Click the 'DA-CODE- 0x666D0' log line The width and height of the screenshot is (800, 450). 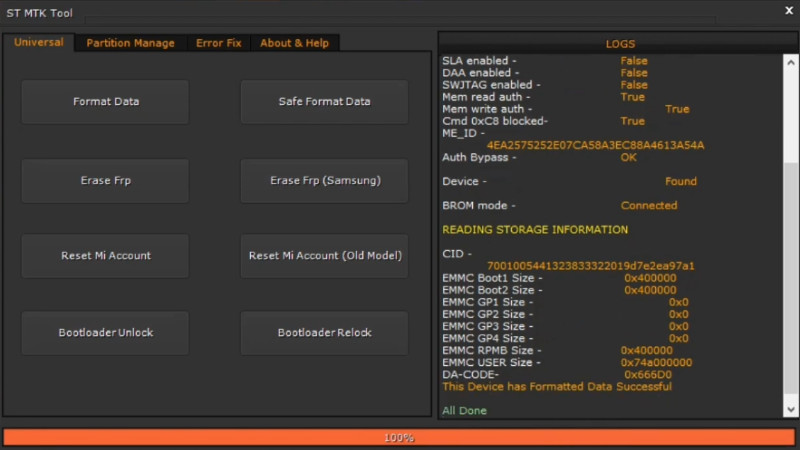[x=557, y=374]
